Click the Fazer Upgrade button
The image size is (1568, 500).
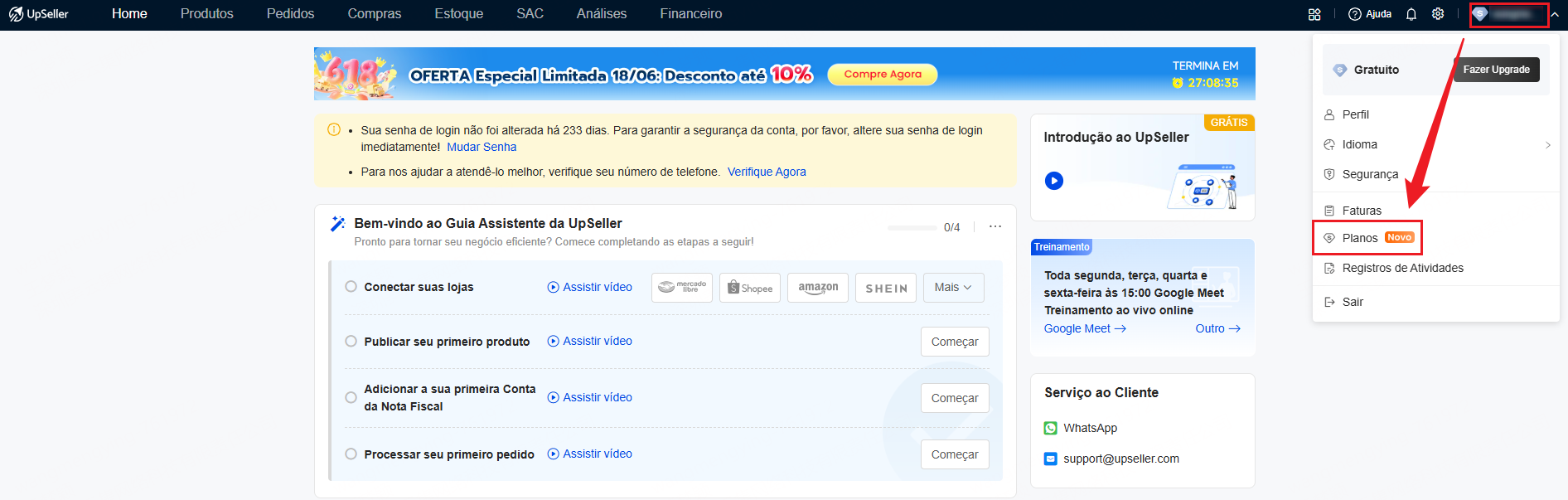(x=1497, y=70)
